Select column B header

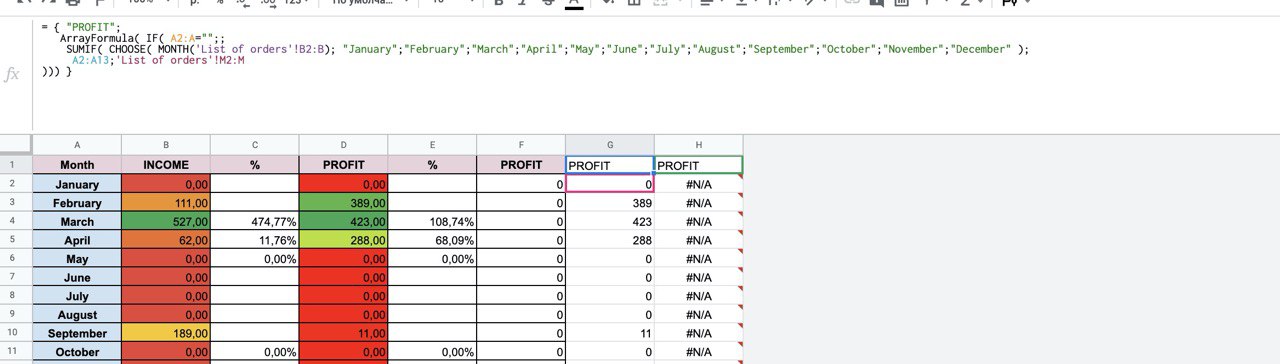pos(166,145)
